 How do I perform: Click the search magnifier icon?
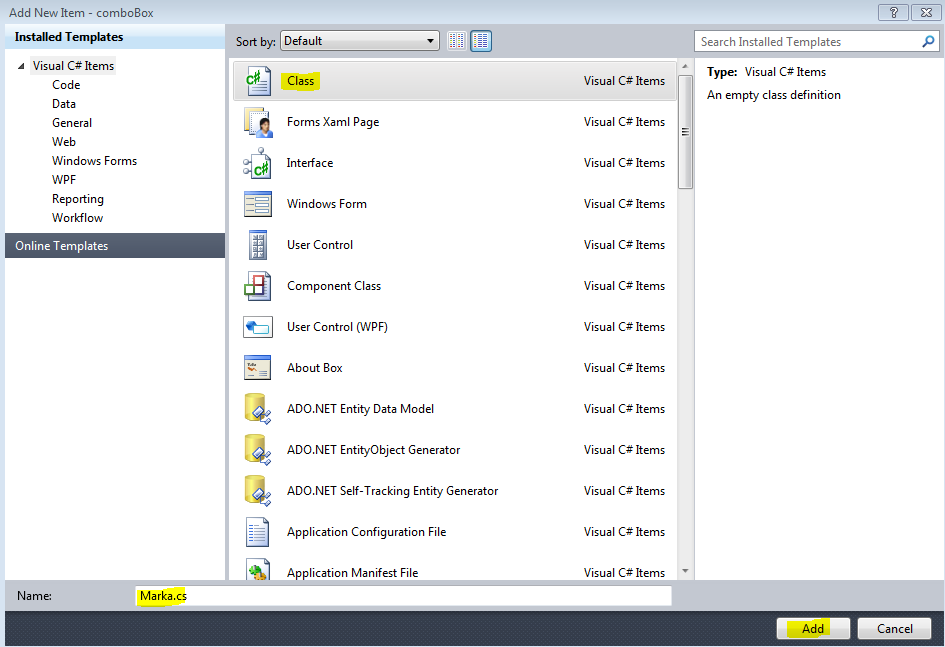(928, 42)
